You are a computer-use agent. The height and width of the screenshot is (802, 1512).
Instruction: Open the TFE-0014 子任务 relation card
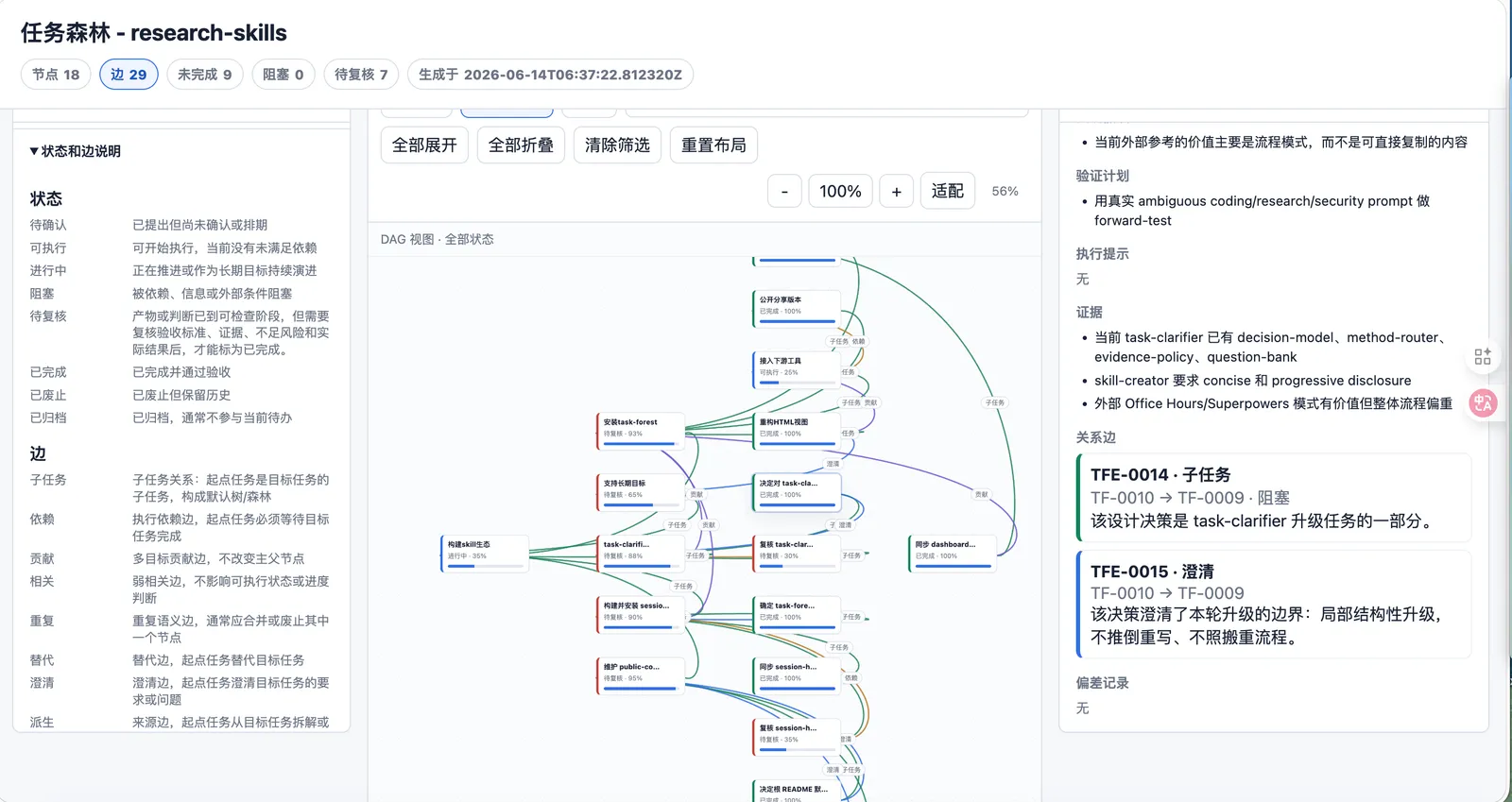coord(1274,498)
